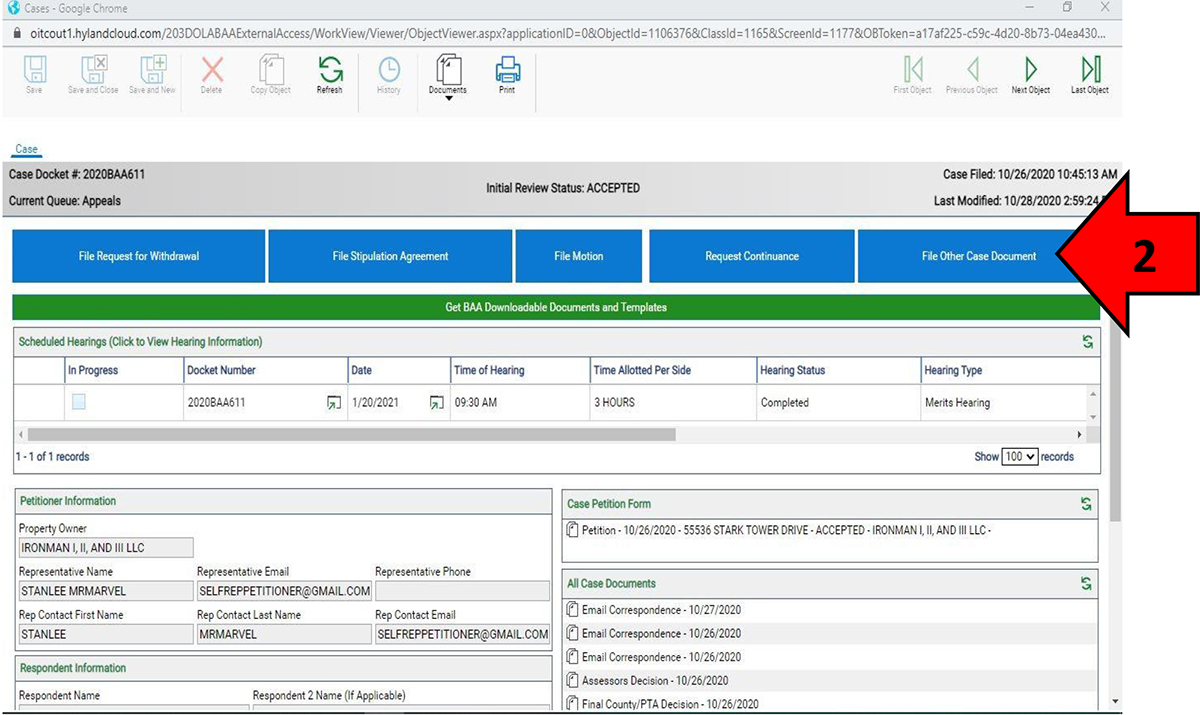
Task: Select the Case tab
Action: pyautogui.click(x=27, y=149)
